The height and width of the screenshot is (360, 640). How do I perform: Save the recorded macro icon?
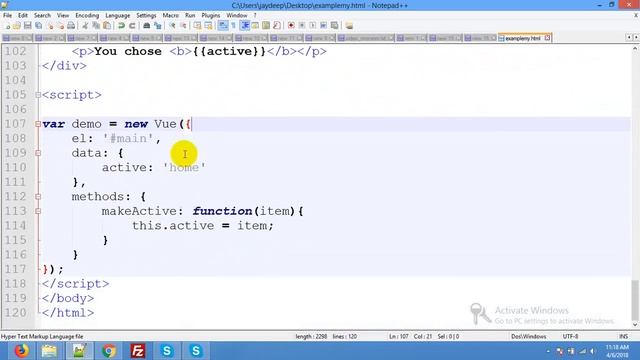click(x=334, y=26)
